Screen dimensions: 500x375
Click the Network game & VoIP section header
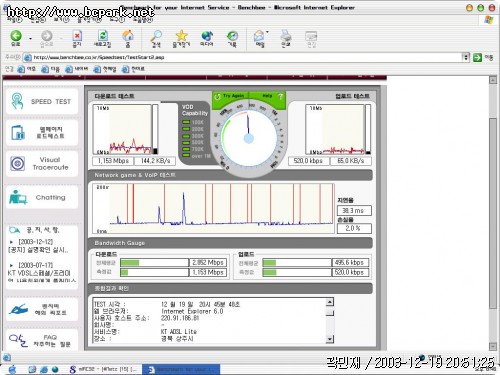pos(135,175)
